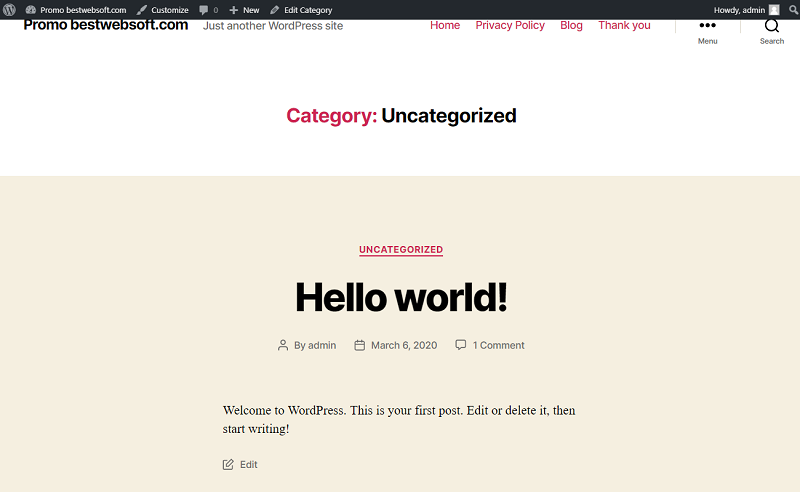Click the calendar date icon
800x492 pixels.
click(x=360, y=346)
